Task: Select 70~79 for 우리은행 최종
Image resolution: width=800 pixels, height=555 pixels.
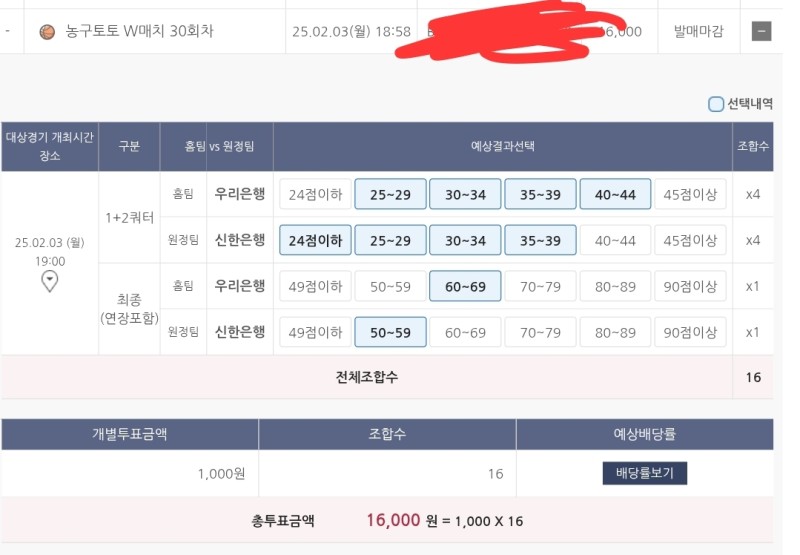Action: coord(540,286)
